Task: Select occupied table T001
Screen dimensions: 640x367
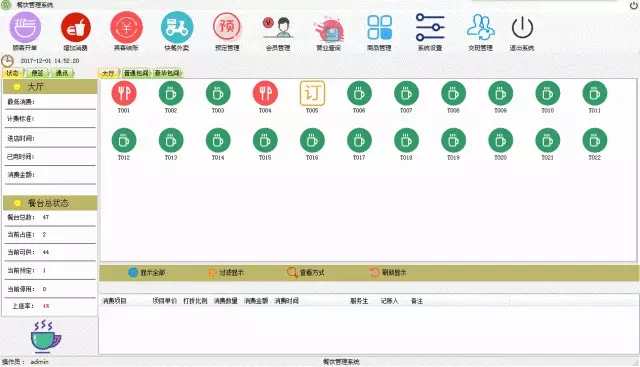Action: tap(124, 93)
